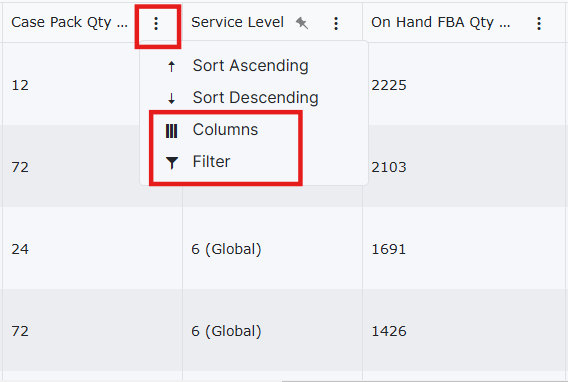Open Service Level column options menu
The height and width of the screenshot is (382, 568).
tap(336, 24)
